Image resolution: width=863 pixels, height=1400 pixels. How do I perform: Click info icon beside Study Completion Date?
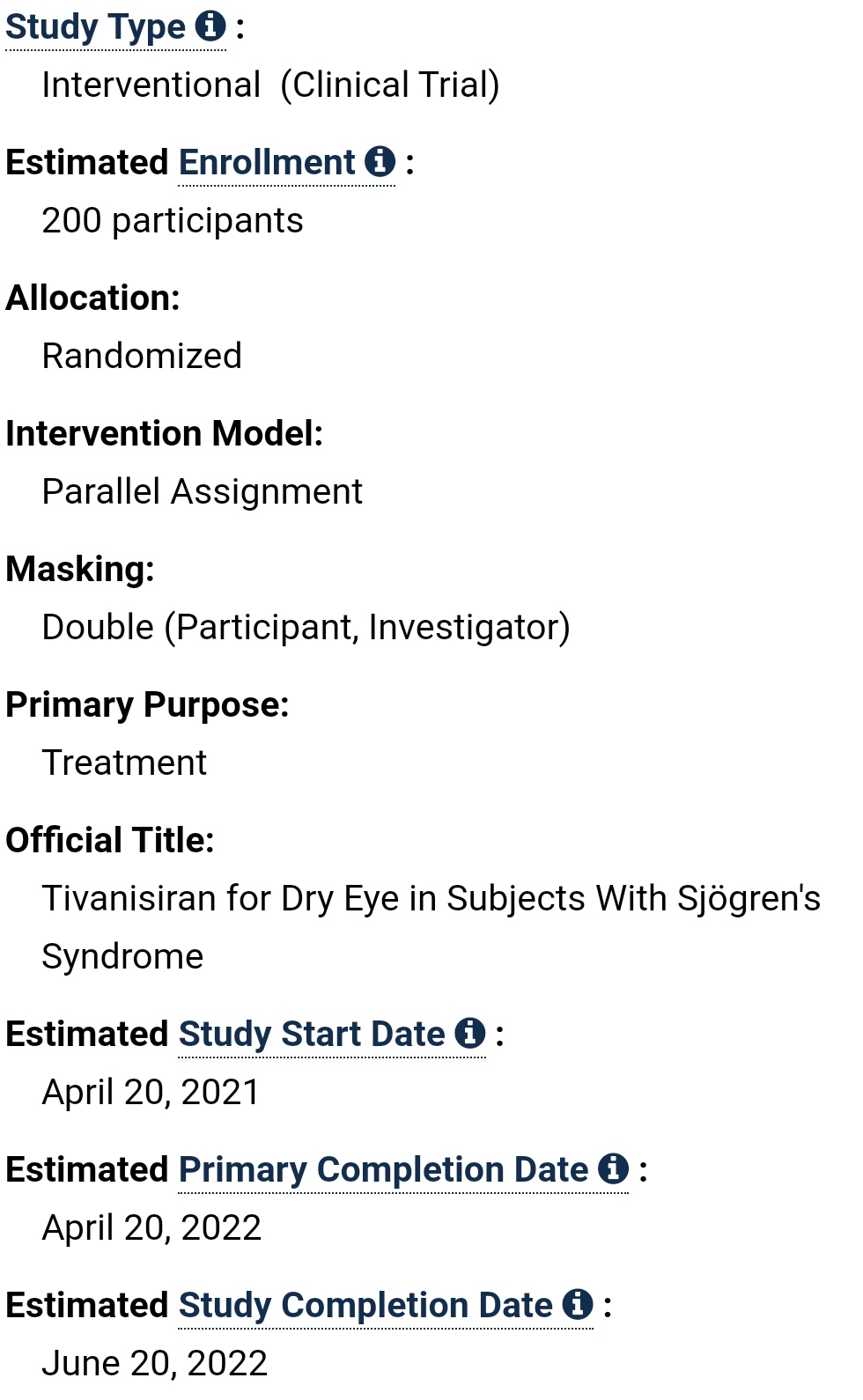[578, 1304]
